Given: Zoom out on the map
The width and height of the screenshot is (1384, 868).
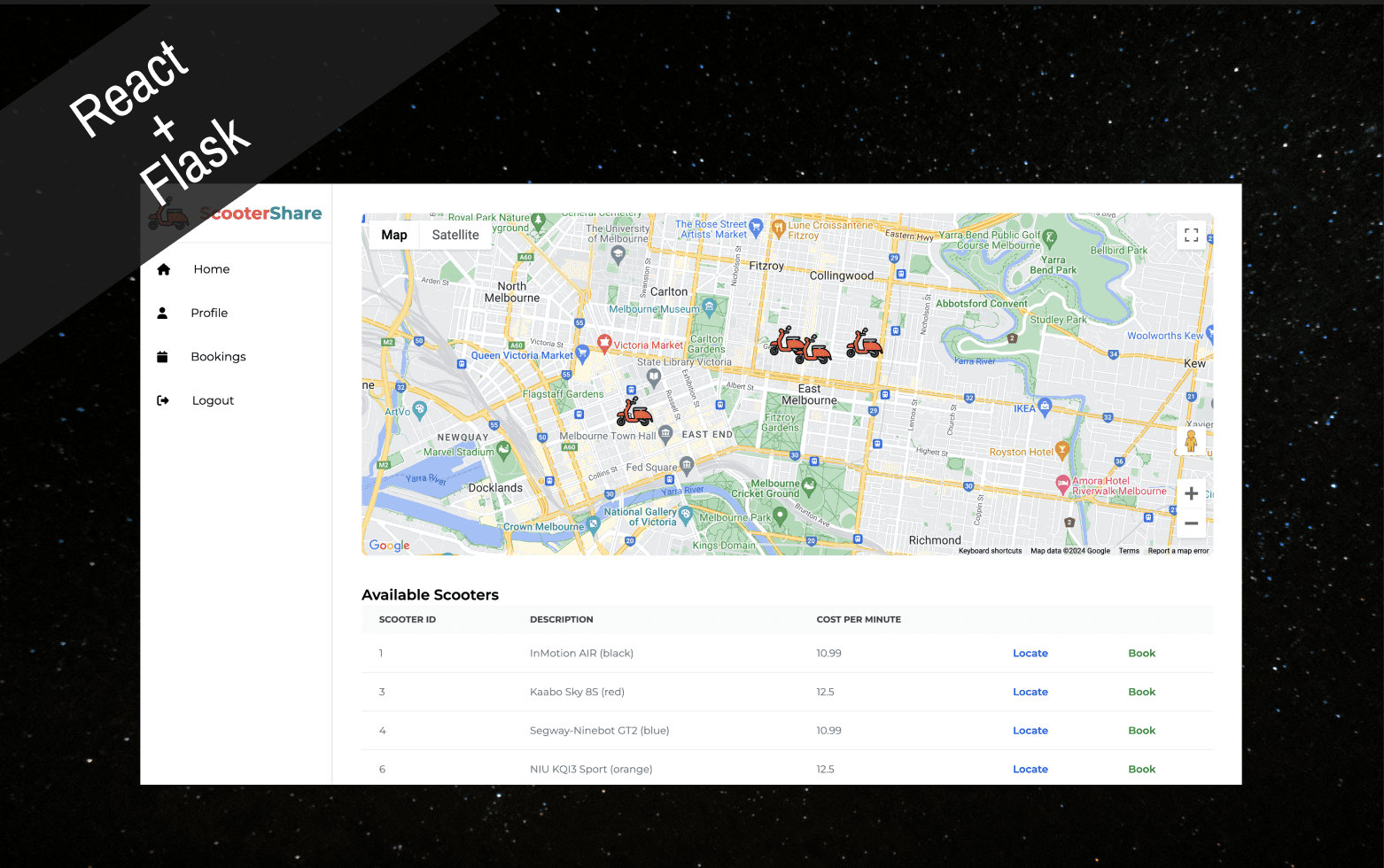Looking at the screenshot, I should tap(1191, 523).
